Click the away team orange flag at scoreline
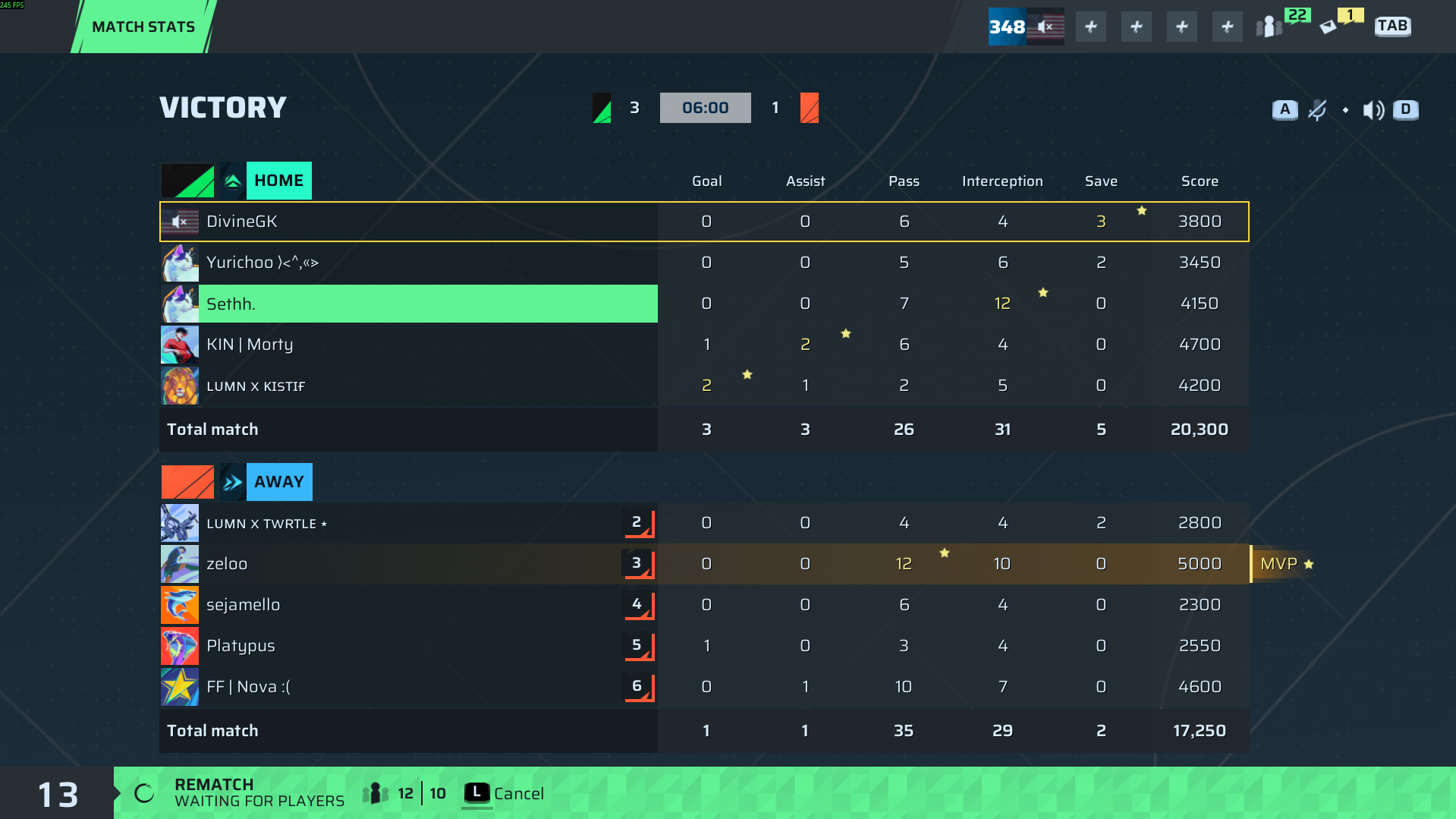 810,108
